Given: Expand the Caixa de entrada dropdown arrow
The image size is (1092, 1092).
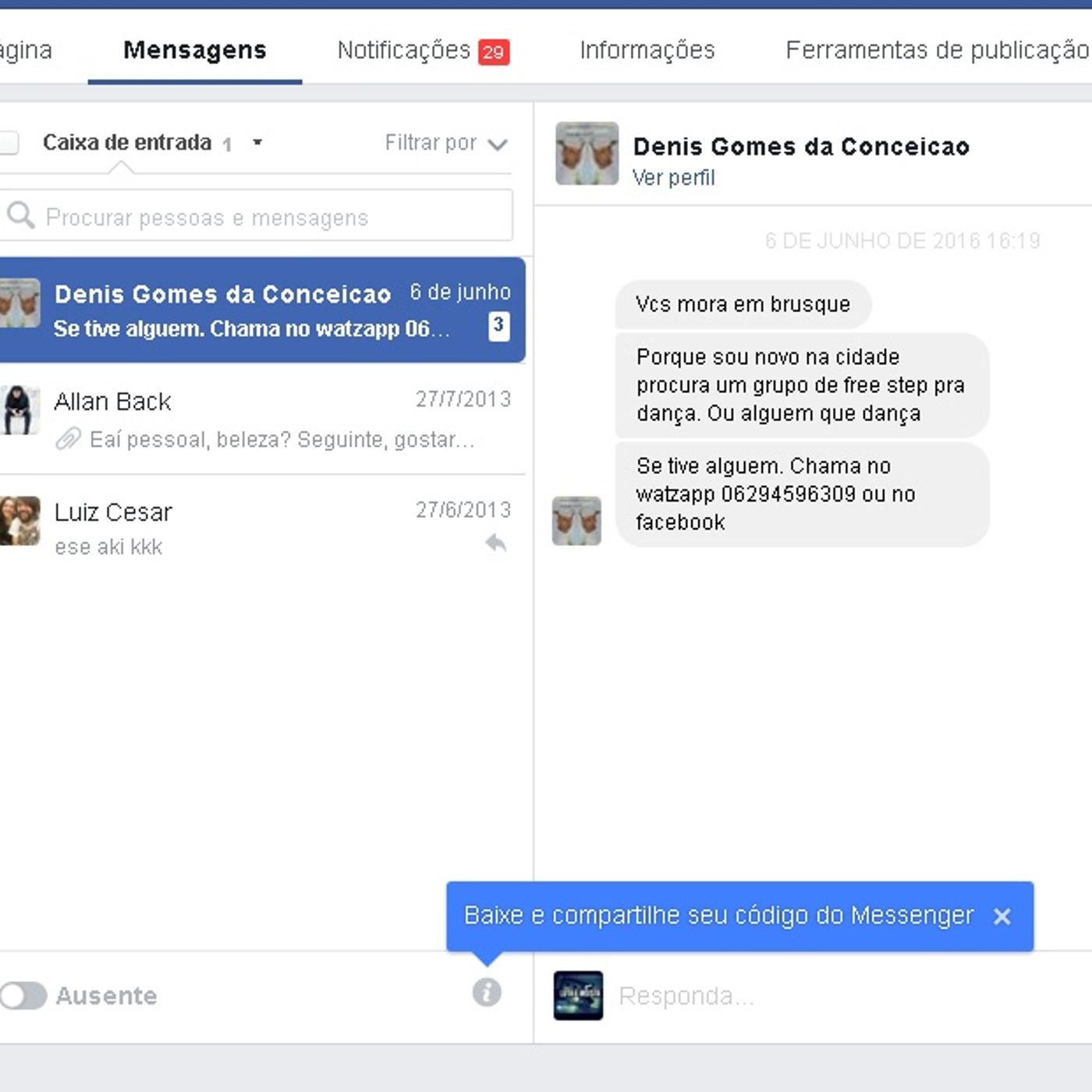Looking at the screenshot, I should 257,143.
